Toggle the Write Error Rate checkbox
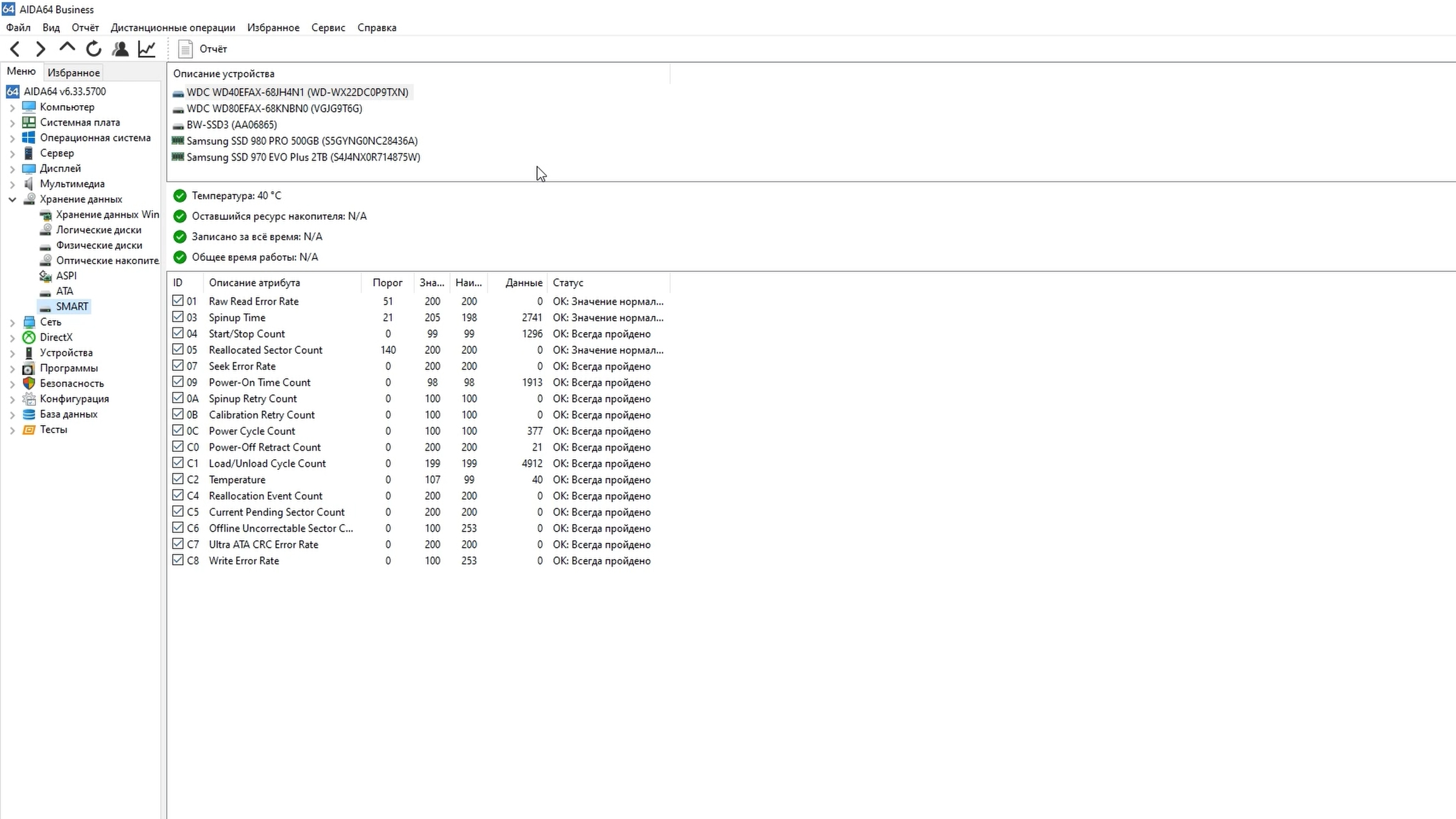Screen dimensions: 1456x819 click(x=178, y=560)
